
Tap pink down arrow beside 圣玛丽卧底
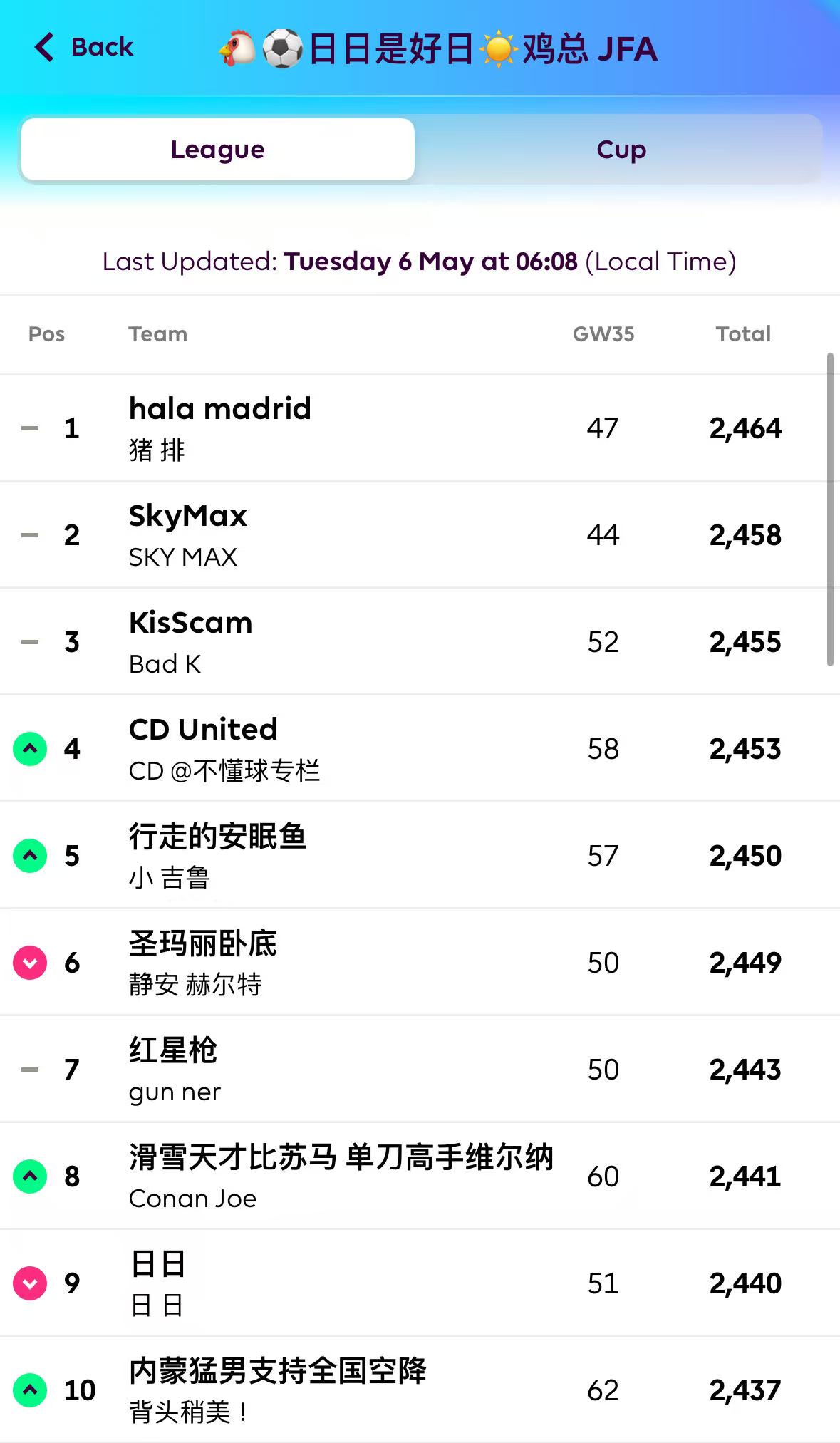30,963
